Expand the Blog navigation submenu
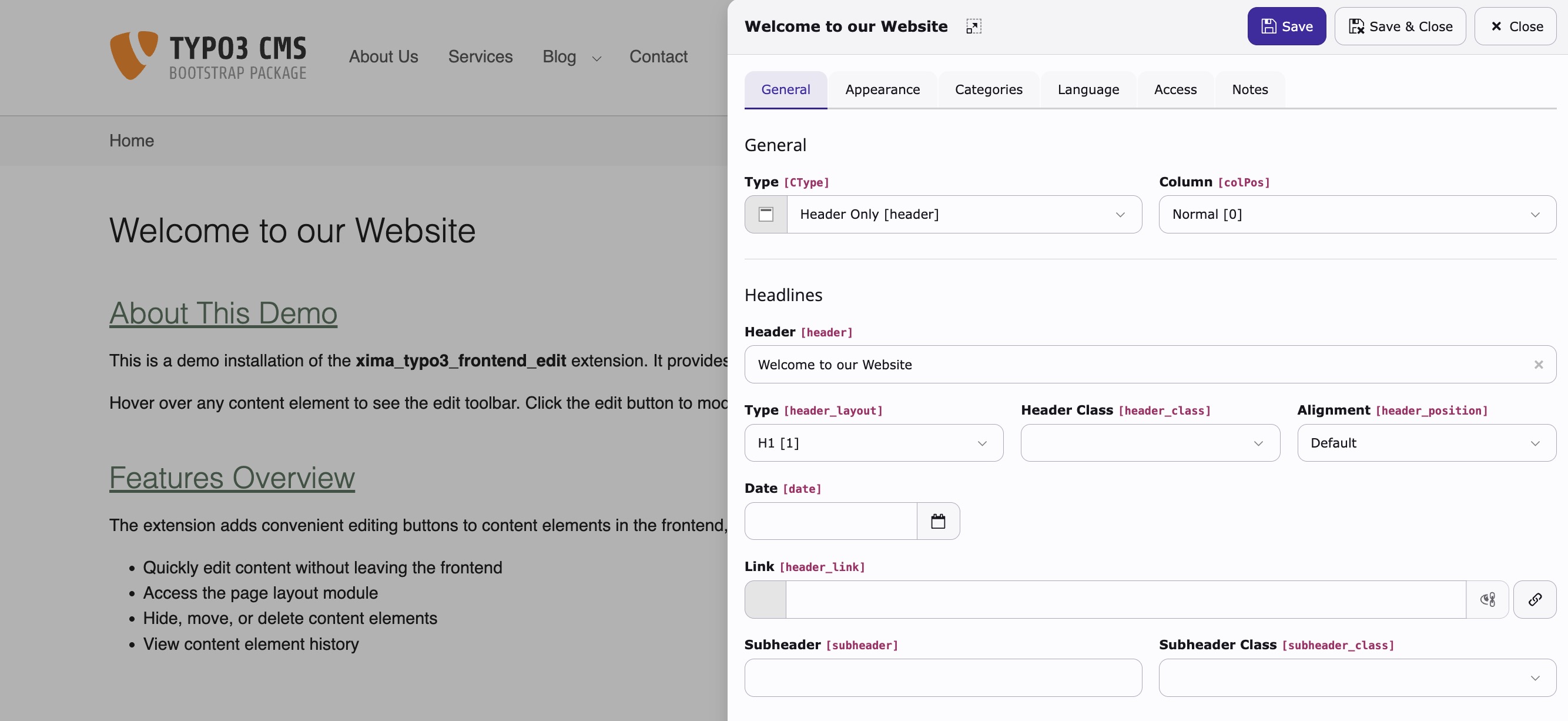Image resolution: width=1568 pixels, height=721 pixels. [596, 58]
